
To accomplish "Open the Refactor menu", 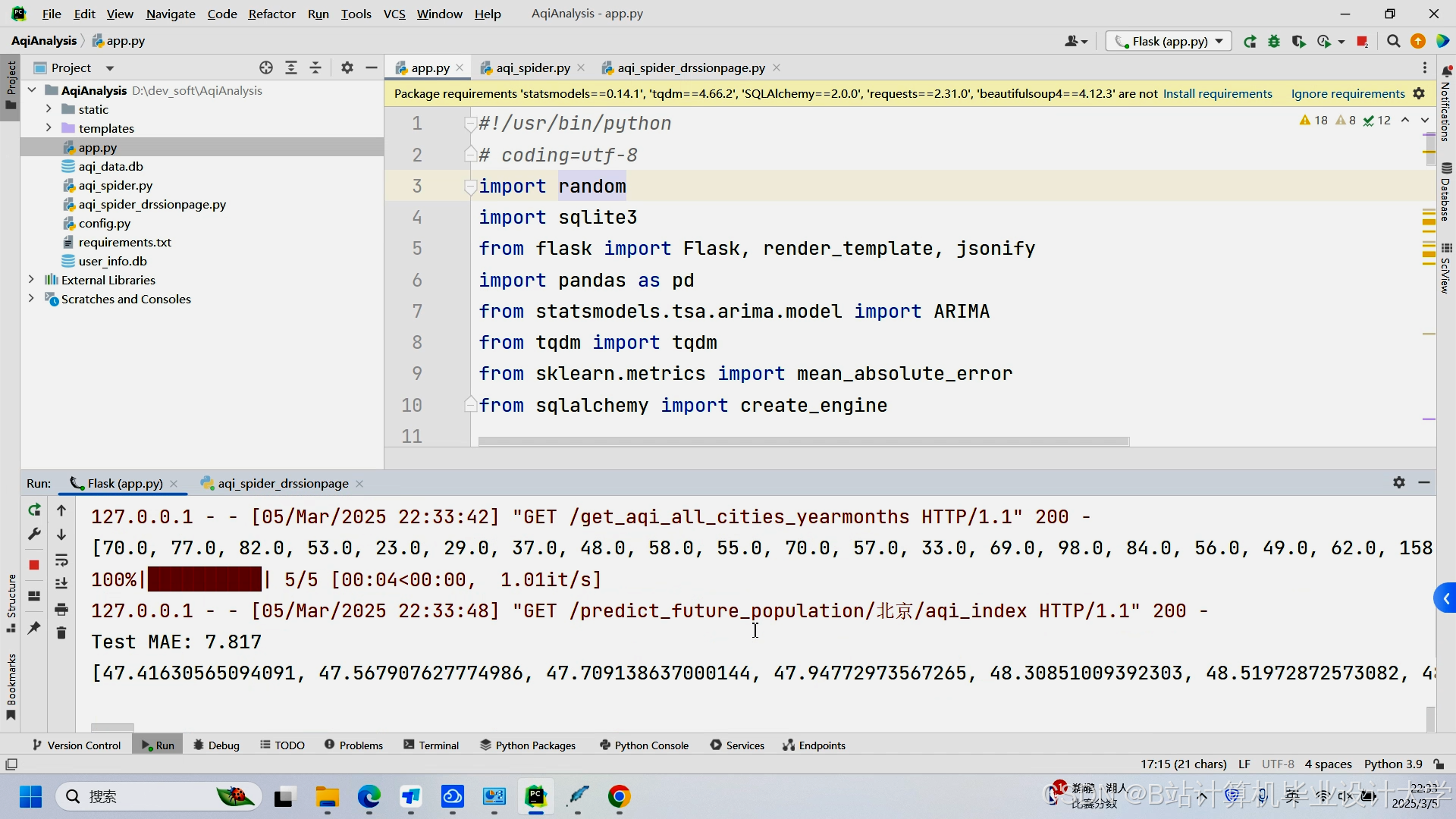I will [x=271, y=14].
